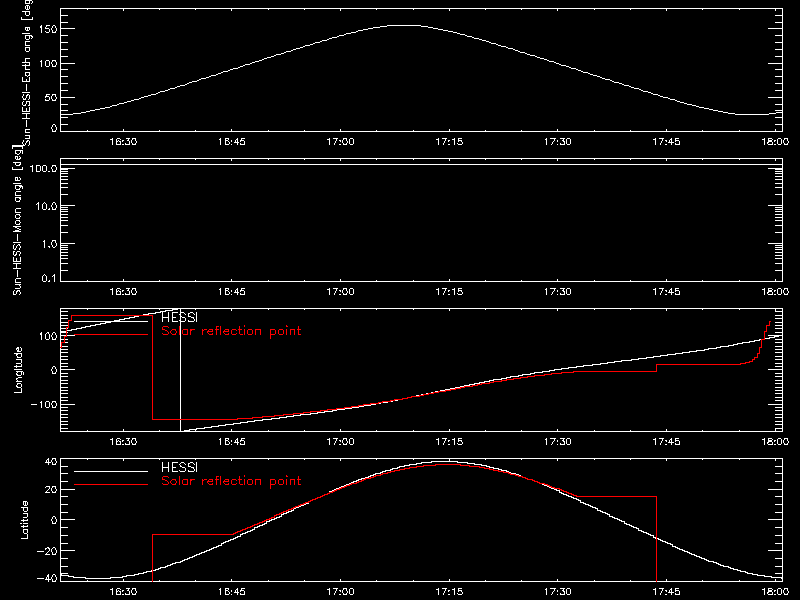Select the 100 tick on the Longitude axis

click(x=49, y=336)
